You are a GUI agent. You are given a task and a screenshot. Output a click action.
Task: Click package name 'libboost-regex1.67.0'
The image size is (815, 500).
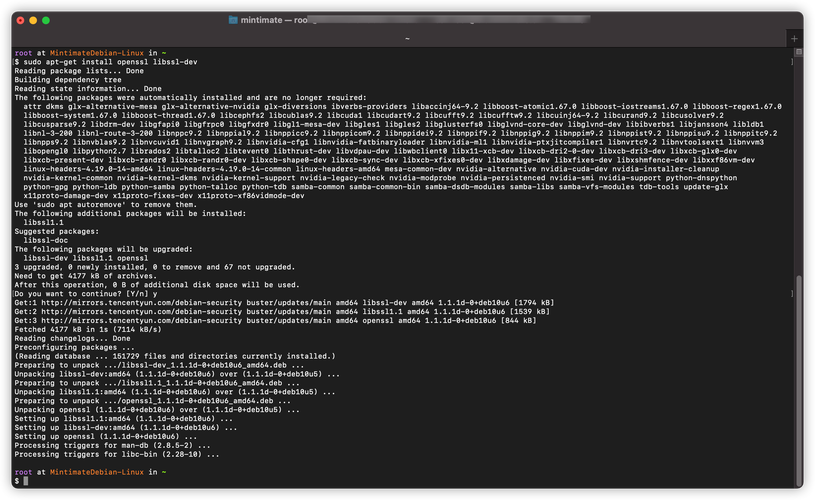coord(737,107)
